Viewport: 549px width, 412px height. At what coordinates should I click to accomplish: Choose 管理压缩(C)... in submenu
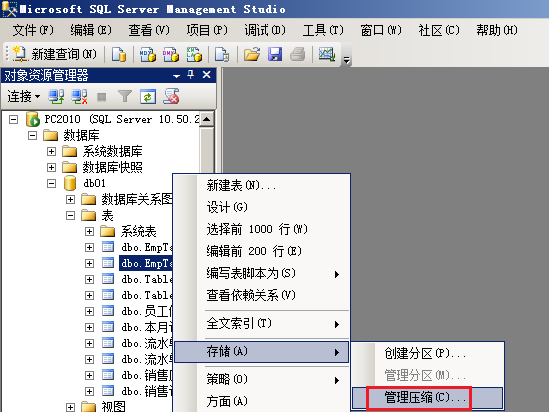[x=428, y=398]
